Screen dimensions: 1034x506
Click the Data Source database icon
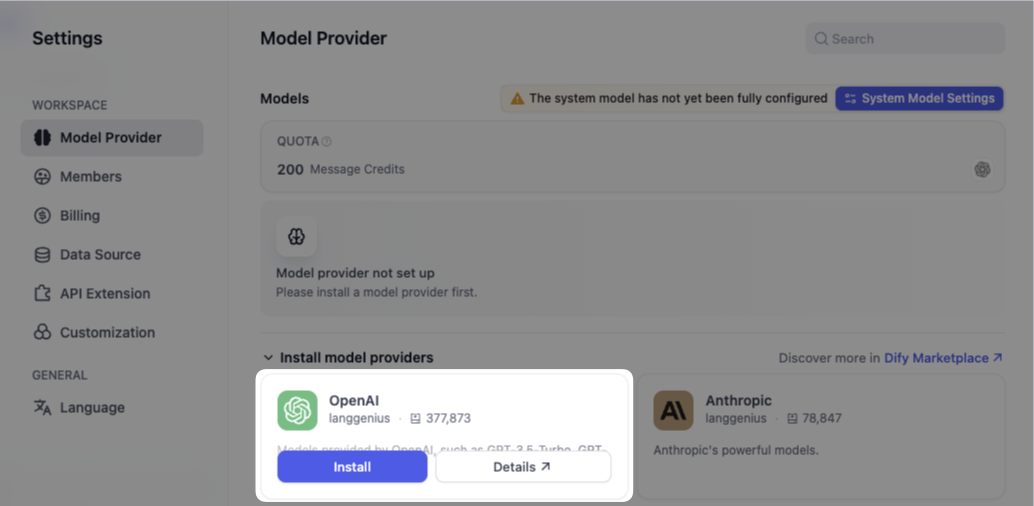(42, 255)
